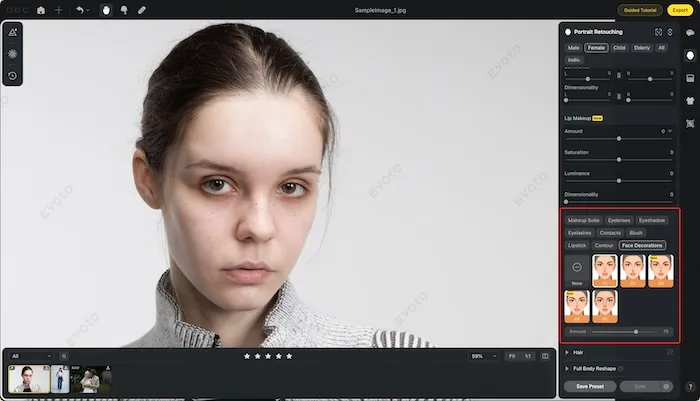This screenshot has width=700, height=401.
Task: Switch to the Lipstick makeup tab
Action: click(577, 245)
